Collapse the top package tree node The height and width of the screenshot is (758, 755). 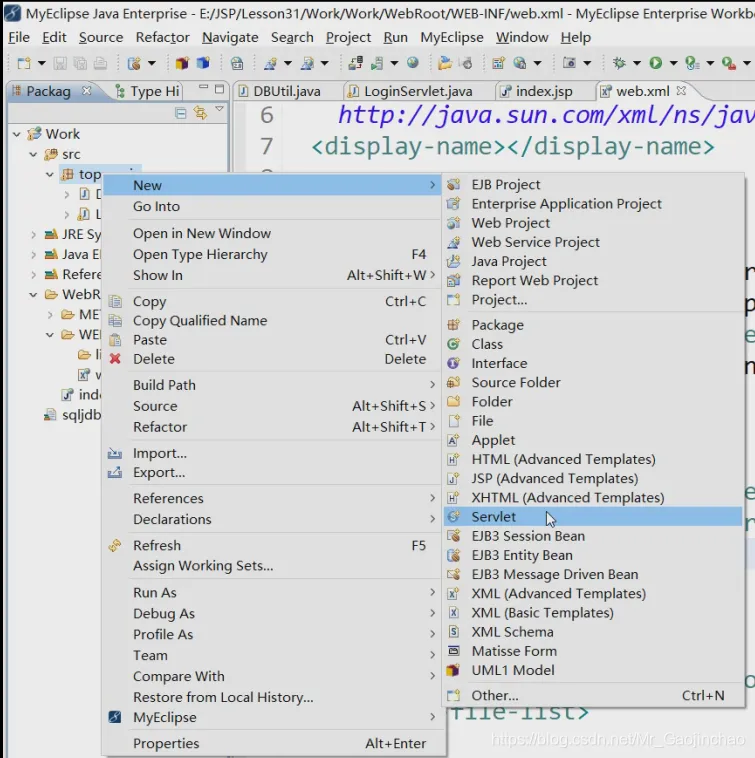[50, 174]
